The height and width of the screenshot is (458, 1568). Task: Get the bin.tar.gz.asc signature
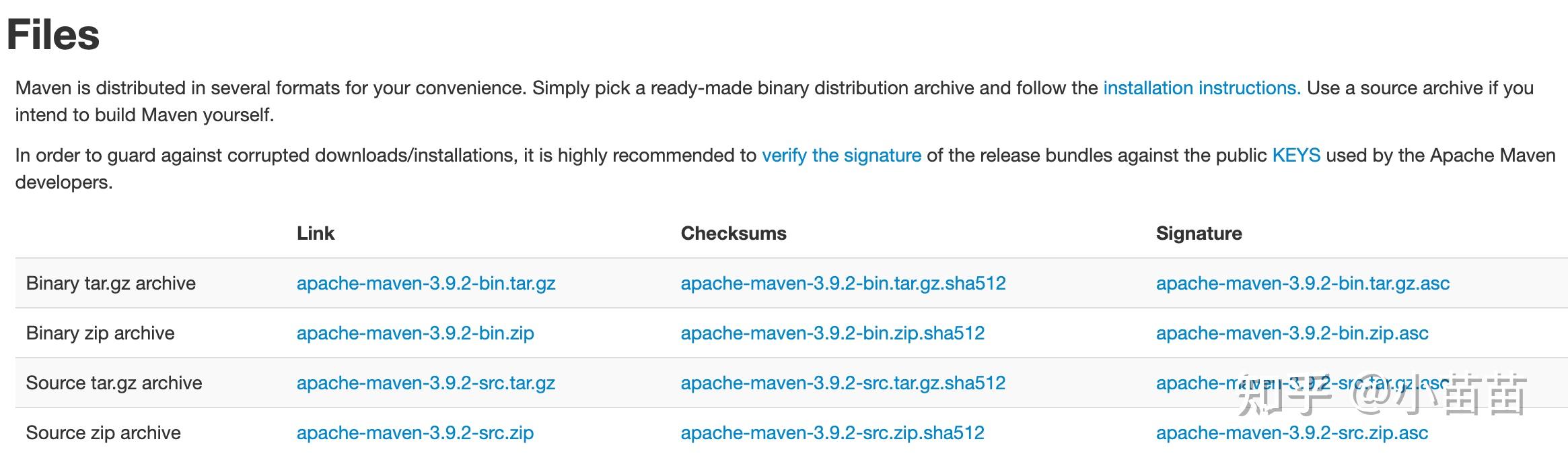click(1303, 284)
